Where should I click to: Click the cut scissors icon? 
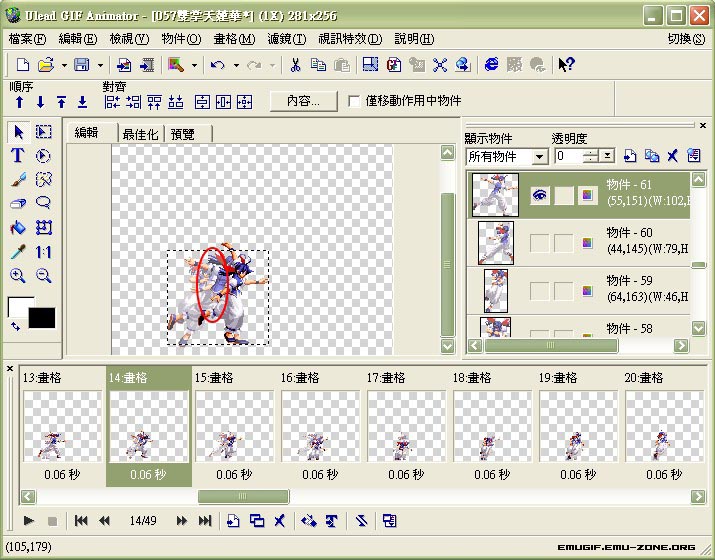(x=295, y=65)
